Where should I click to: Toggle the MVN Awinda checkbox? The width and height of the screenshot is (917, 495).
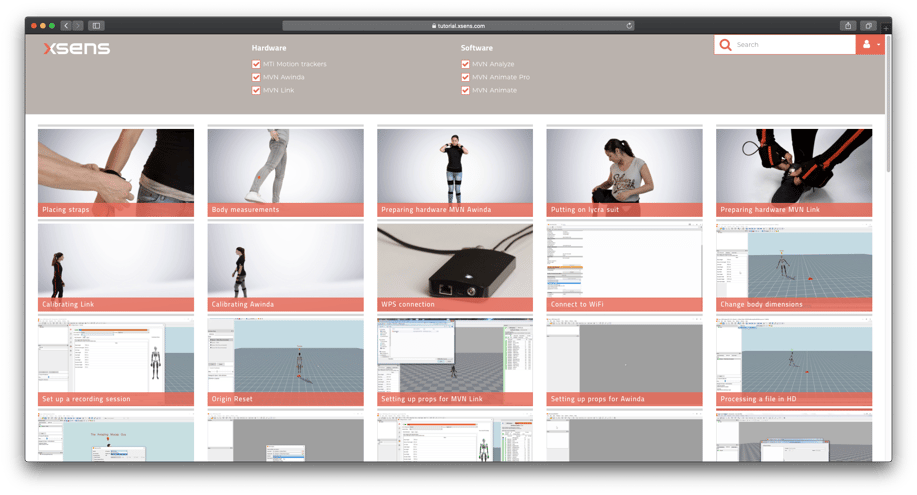pos(257,77)
